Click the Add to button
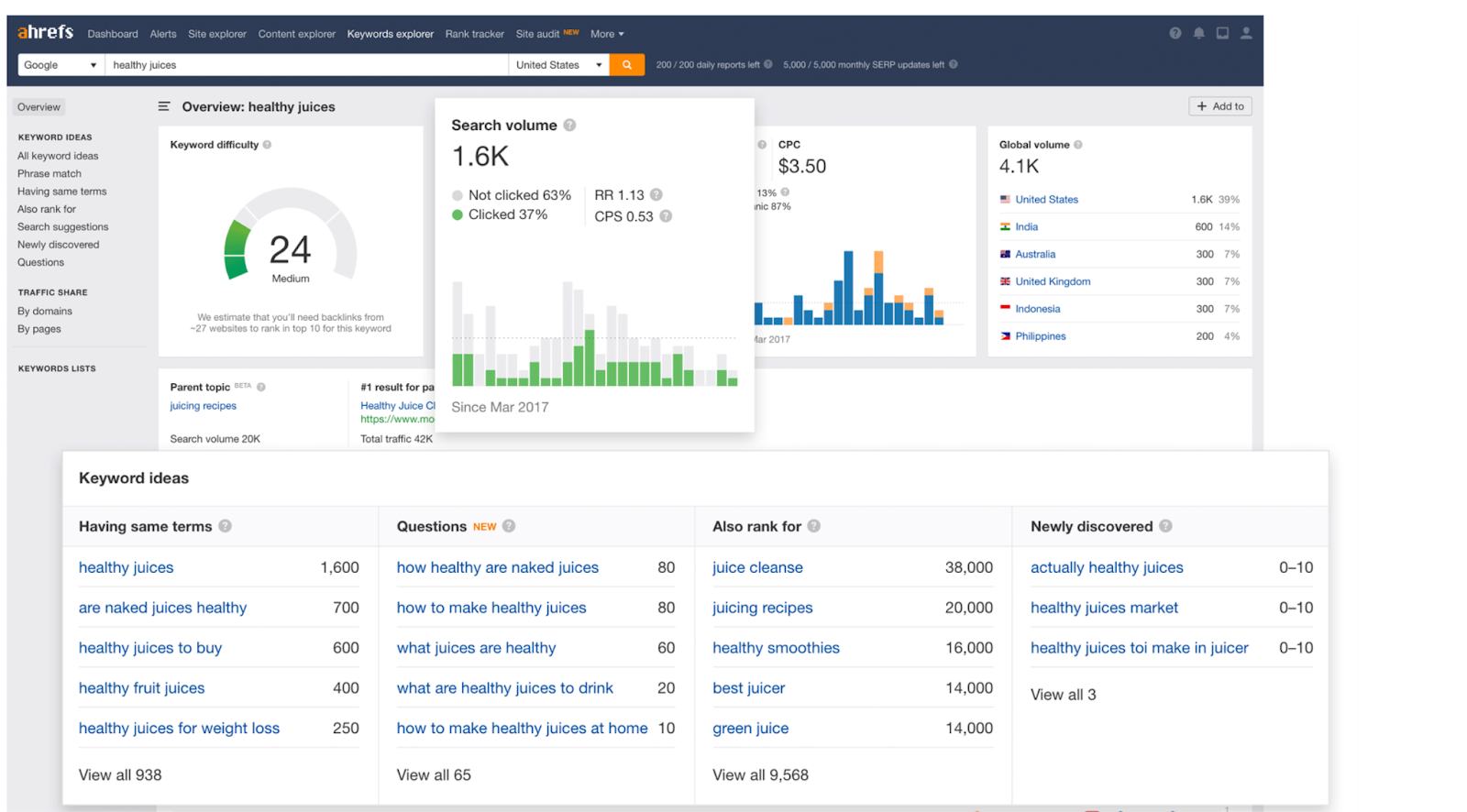This screenshot has width=1467, height=812. coord(1220,106)
